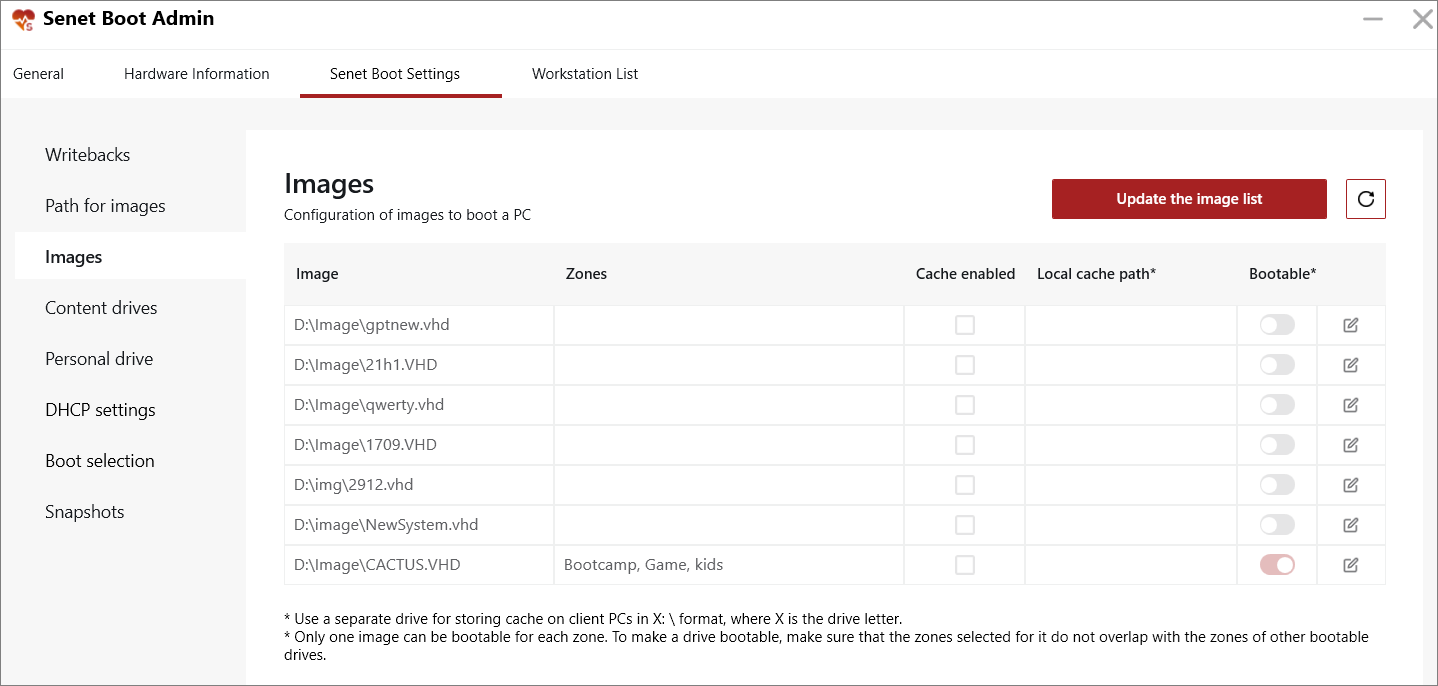Screen dimensions: 1438x686
Task: Click the Image column header
Action: pyautogui.click(x=317, y=274)
